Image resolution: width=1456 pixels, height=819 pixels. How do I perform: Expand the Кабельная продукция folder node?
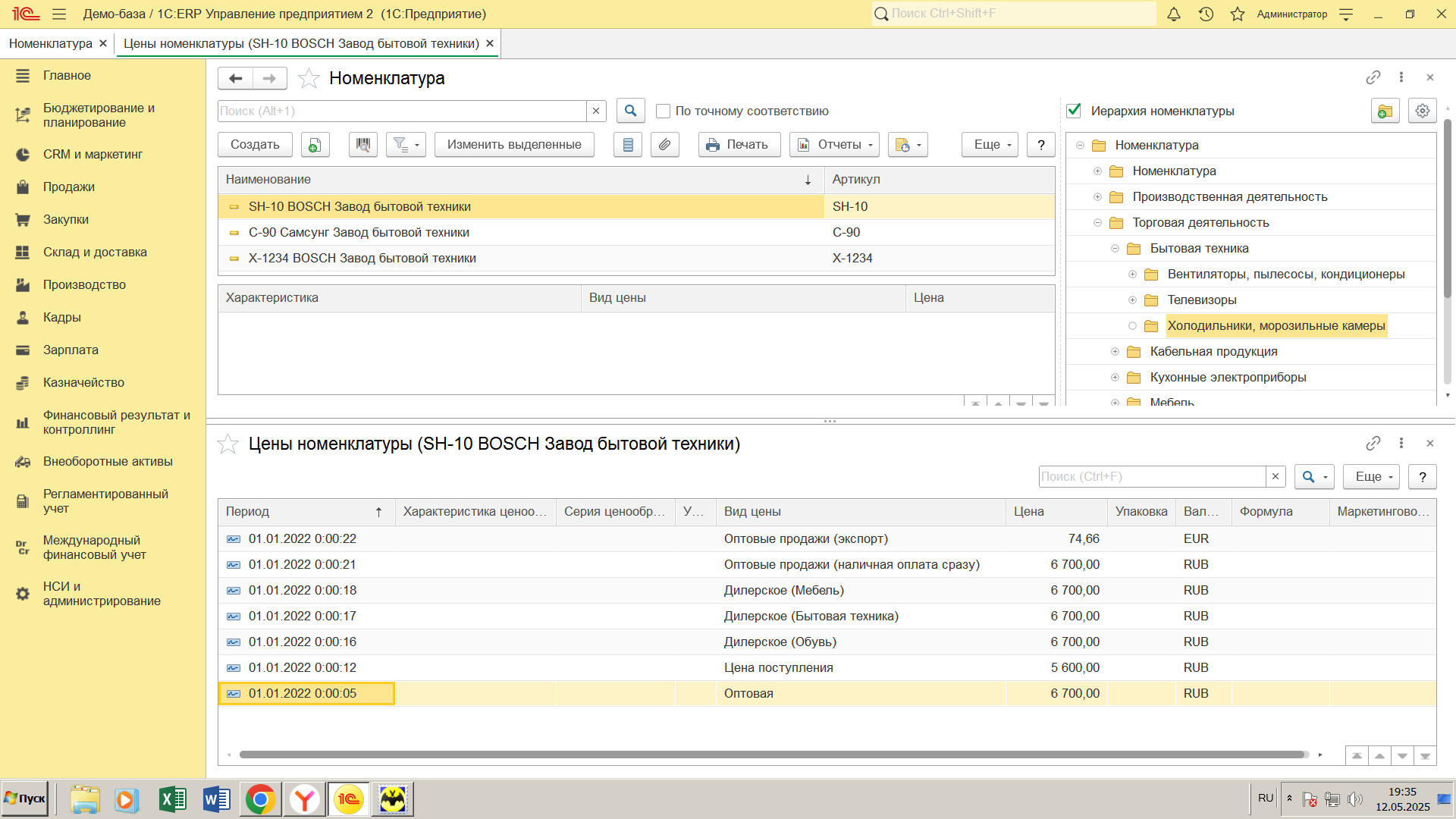[1115, 351]
